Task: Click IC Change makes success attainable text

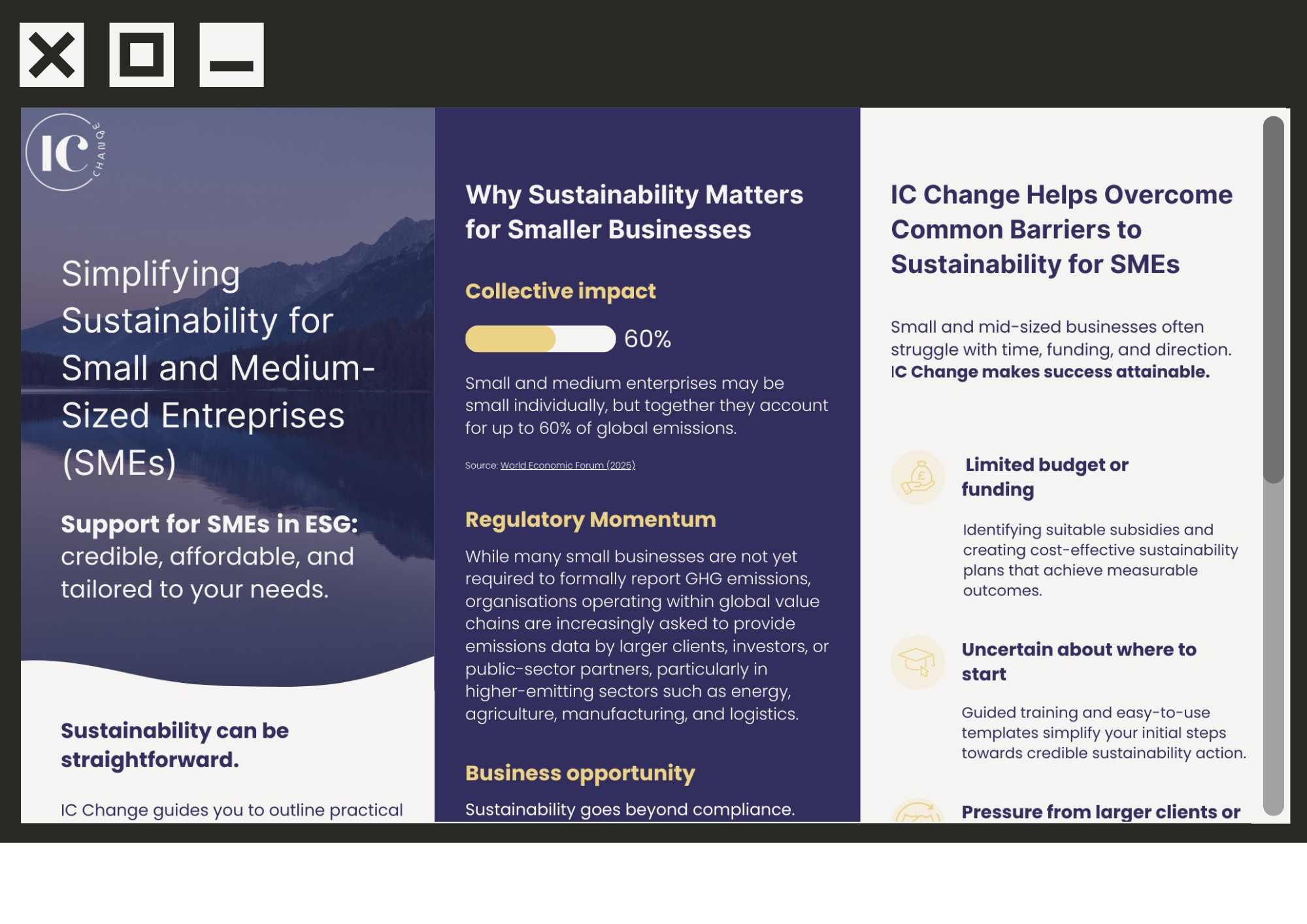Action: 1050,372
